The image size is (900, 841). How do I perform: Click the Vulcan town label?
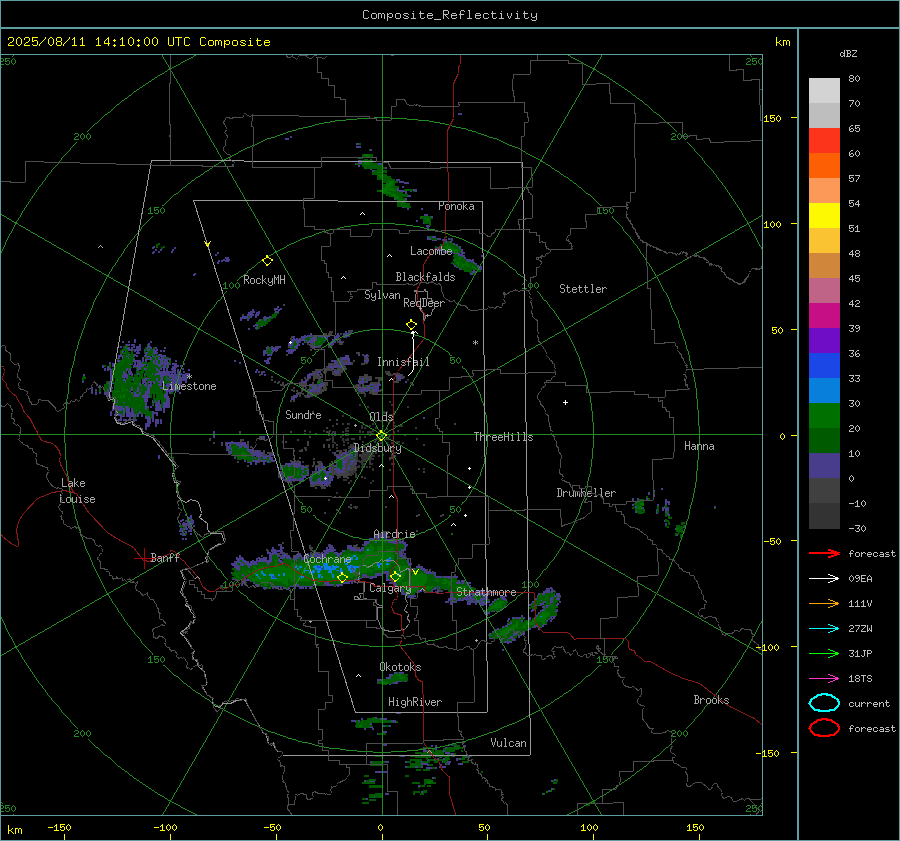point(508,743)
